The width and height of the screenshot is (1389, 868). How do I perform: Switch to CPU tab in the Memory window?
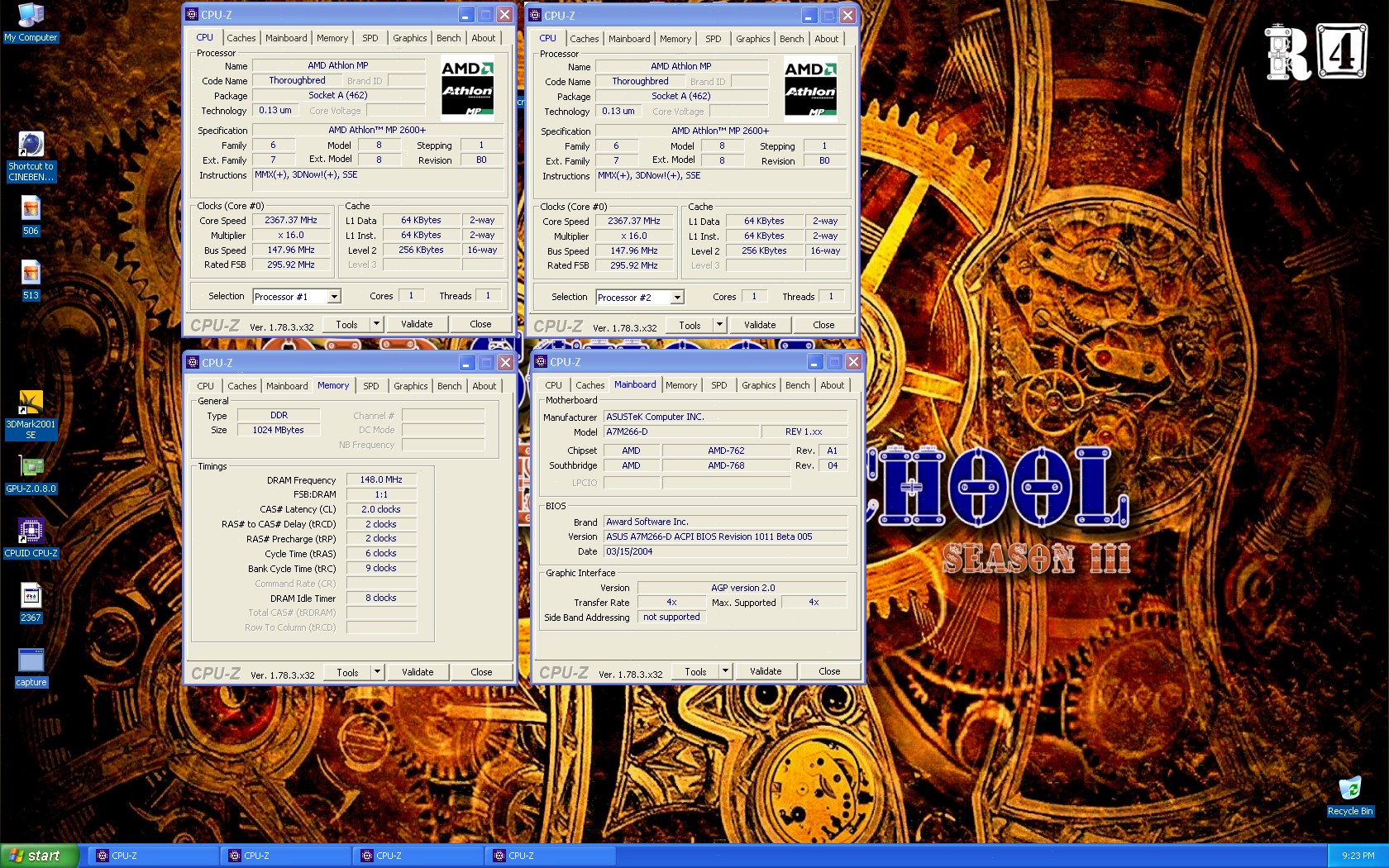pos(206,386)
